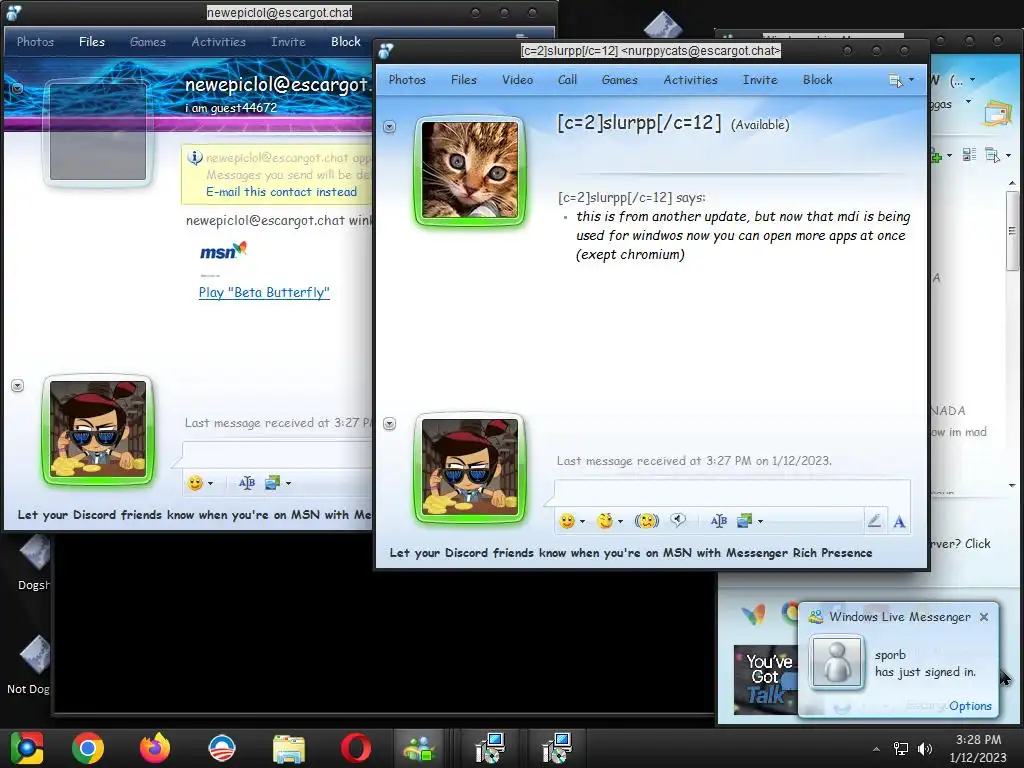The image size is (1024, 768).
Task: Open Games in the slurpp chat window
Action: (x=619, y=80)
